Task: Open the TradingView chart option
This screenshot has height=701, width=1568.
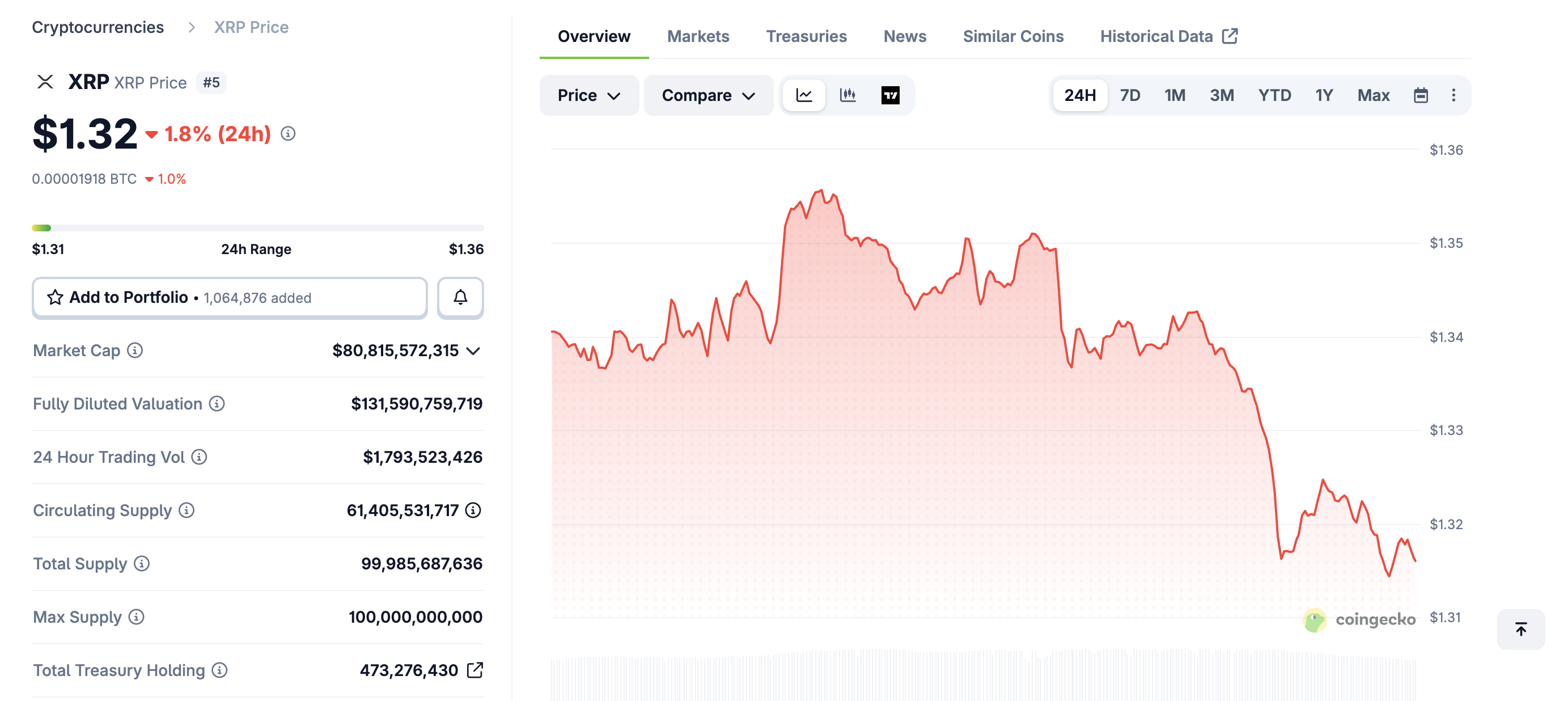Action: (x=891, y=95)
